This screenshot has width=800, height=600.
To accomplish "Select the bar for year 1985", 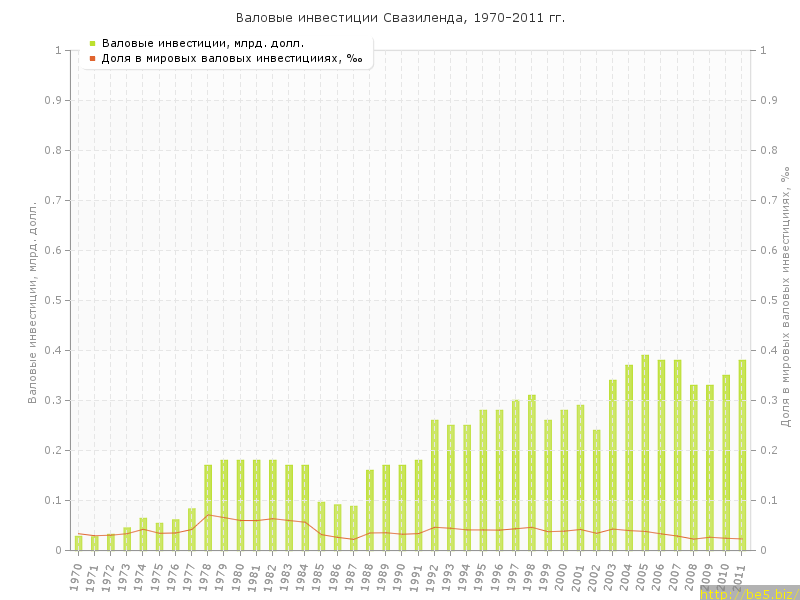I will [x=321, y=526].
